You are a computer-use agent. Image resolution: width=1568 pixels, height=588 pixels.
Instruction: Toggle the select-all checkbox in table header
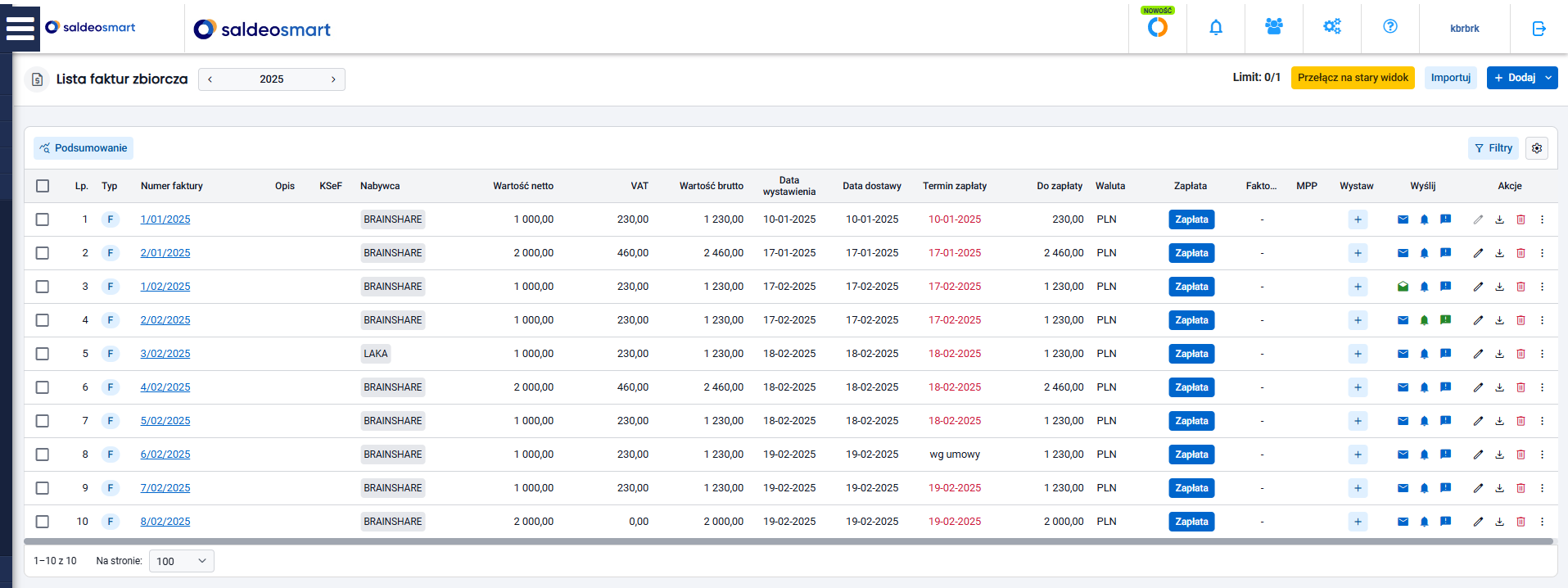point(43,186)
